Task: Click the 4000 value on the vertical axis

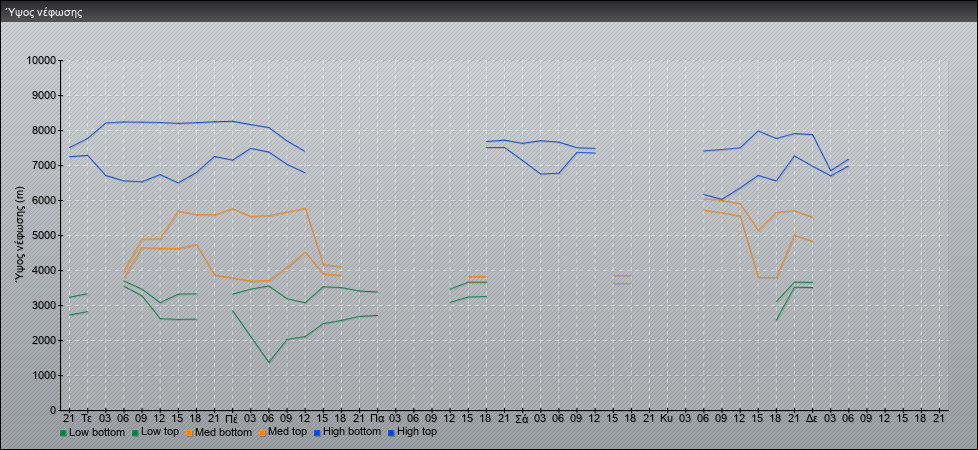Action: tap(44, 270)
